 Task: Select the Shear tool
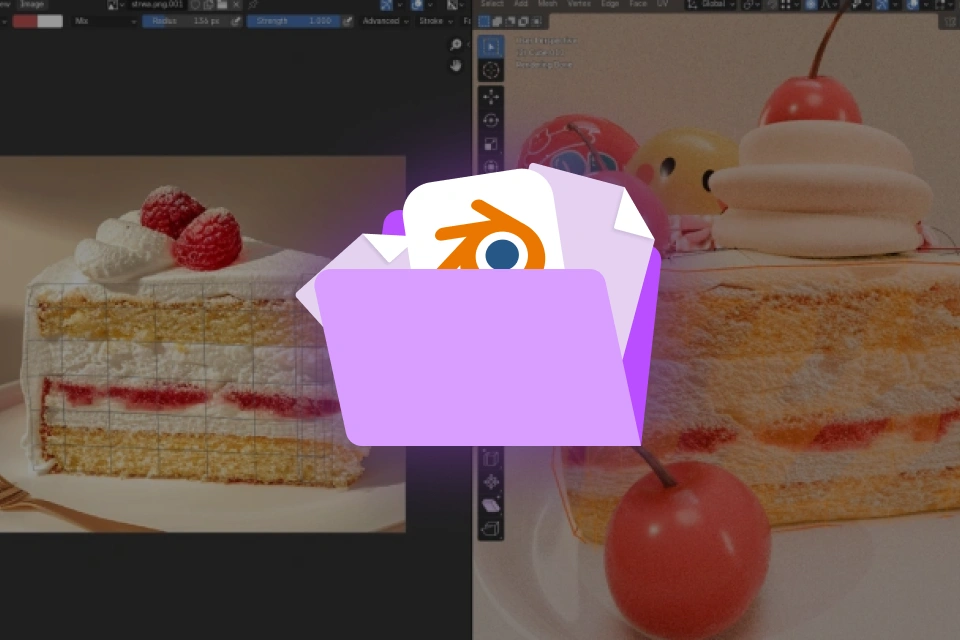pyautogui.click(x=490, y=505)
